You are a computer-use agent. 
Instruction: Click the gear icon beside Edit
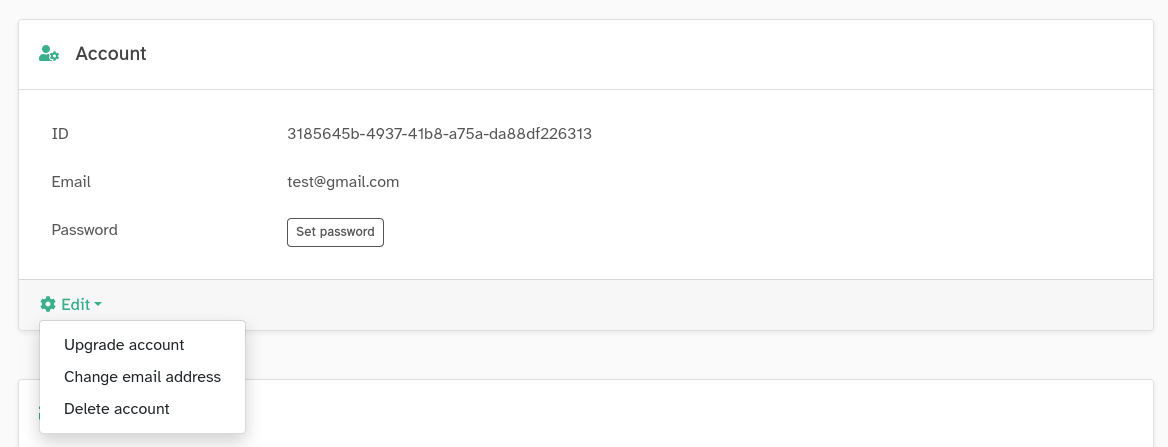click(x=48, y=304)
